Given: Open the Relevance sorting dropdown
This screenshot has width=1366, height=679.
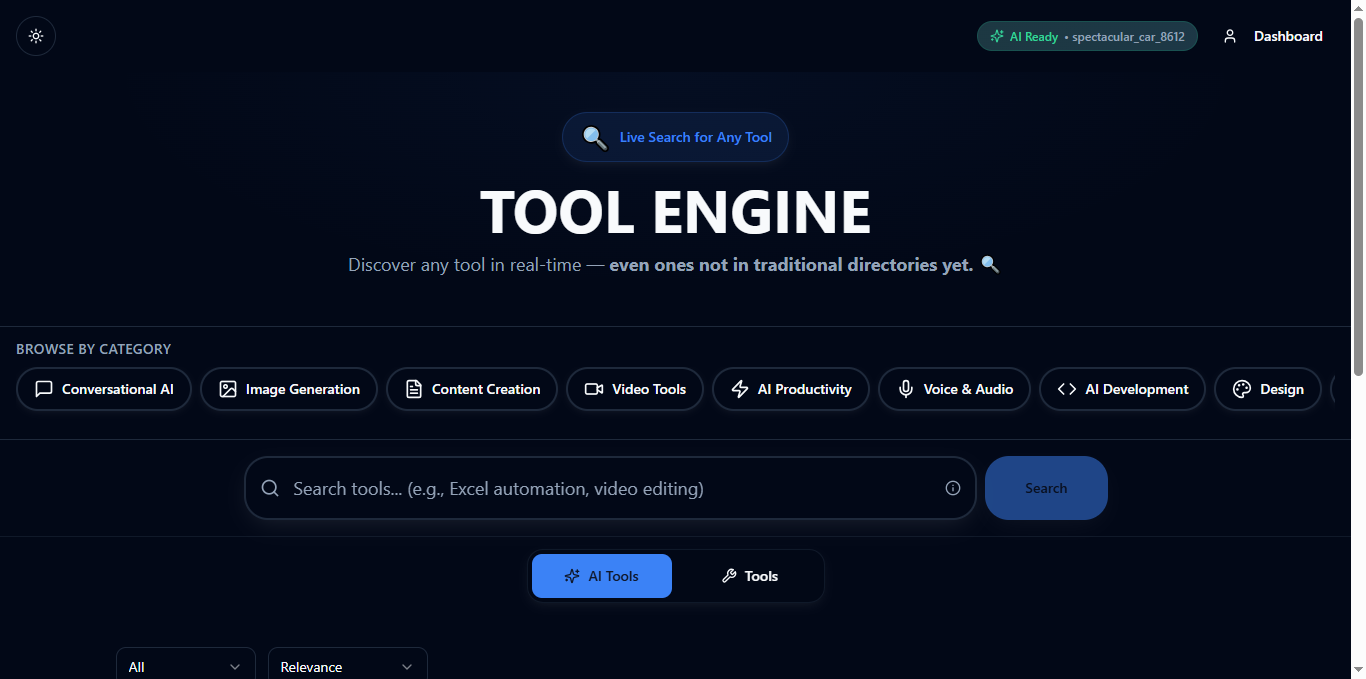Looking at the screenshot, I should (347, 666).
